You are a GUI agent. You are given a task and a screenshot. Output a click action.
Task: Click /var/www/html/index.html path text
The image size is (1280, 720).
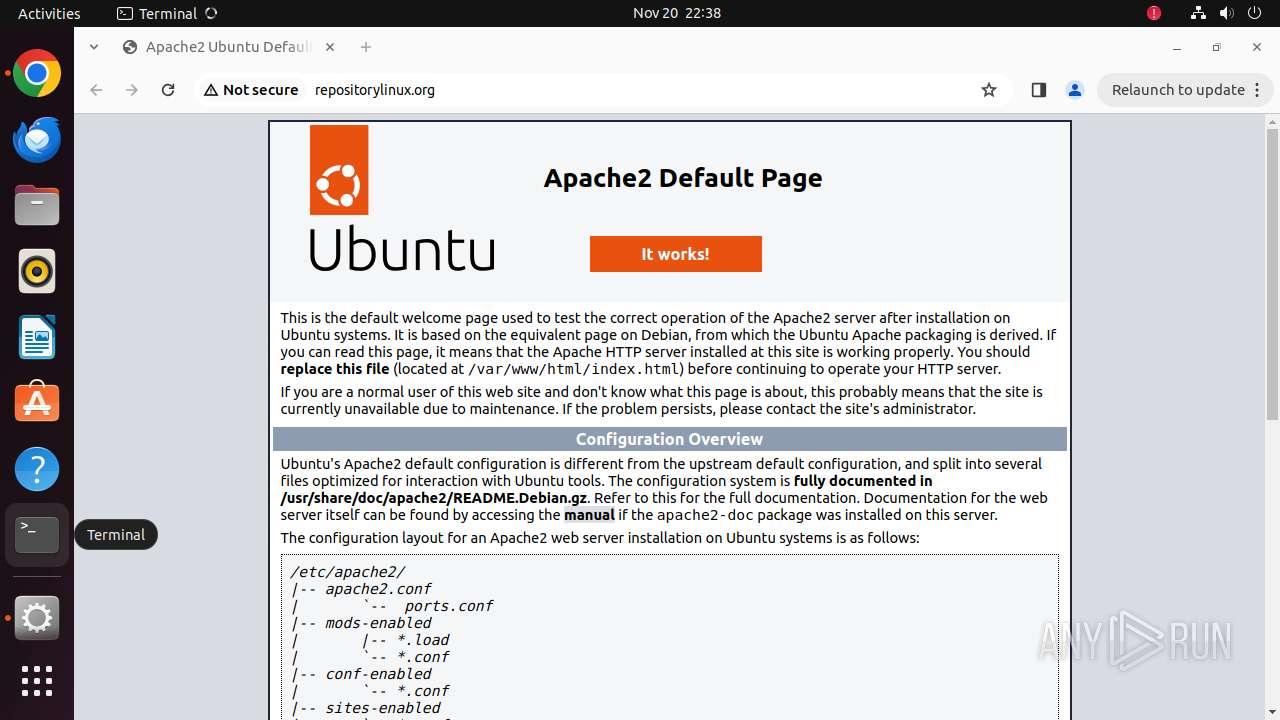coord(575,369)
